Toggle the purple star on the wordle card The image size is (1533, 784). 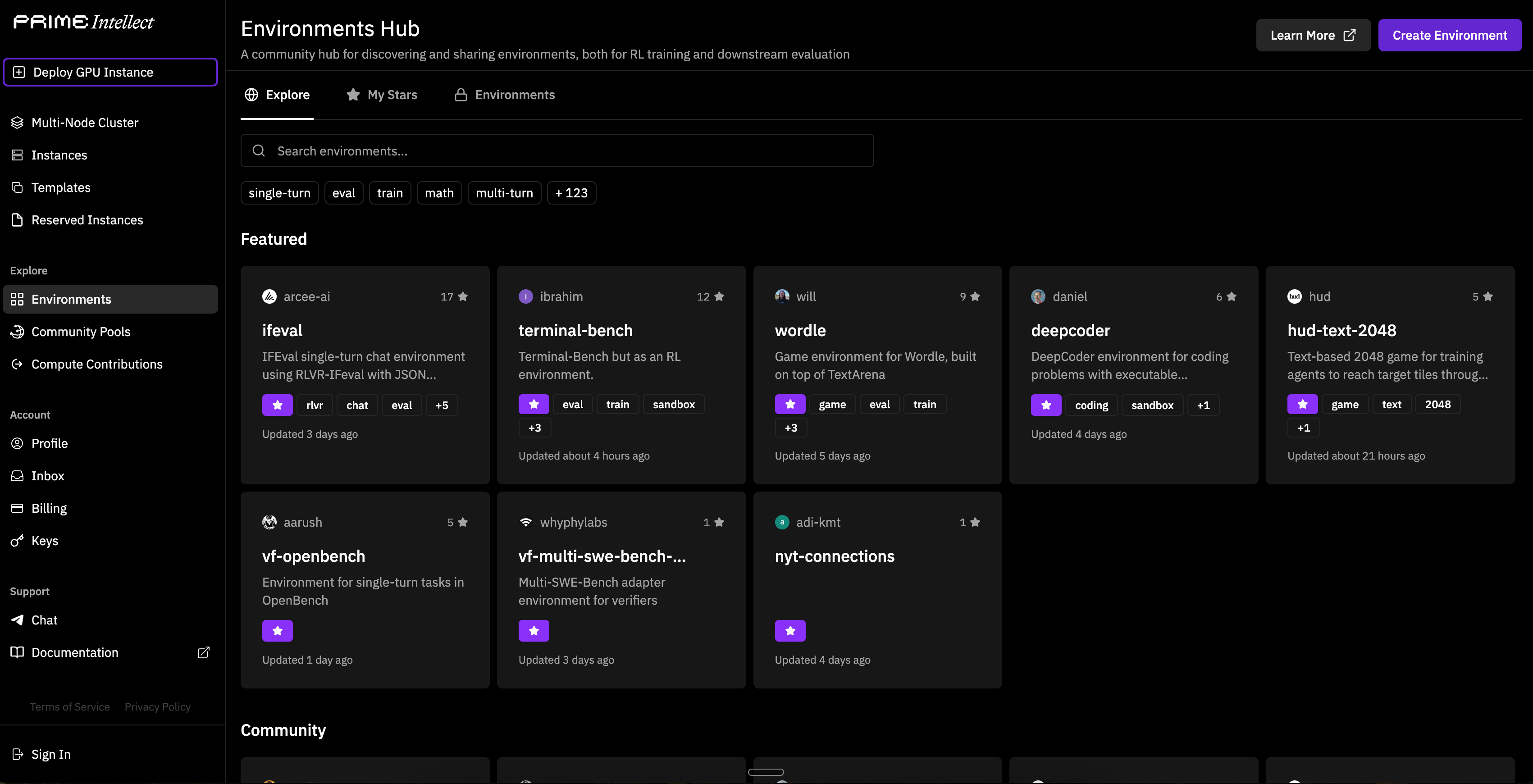[790, 405]
